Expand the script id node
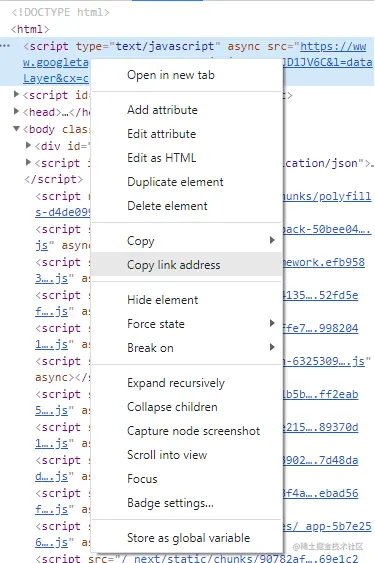375x563 pixels. coord(16,94)
